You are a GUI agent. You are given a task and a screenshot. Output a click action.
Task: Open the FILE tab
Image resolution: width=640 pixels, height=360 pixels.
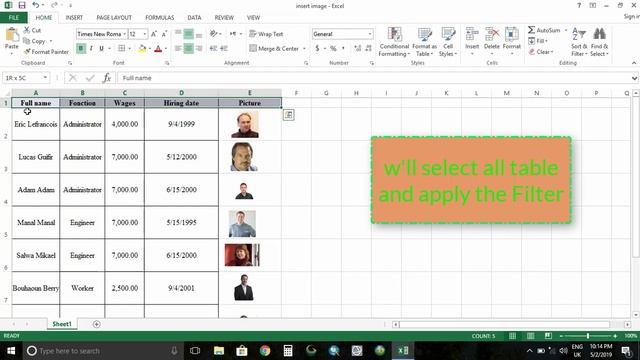pyautogui.click(x=14, y=18)
